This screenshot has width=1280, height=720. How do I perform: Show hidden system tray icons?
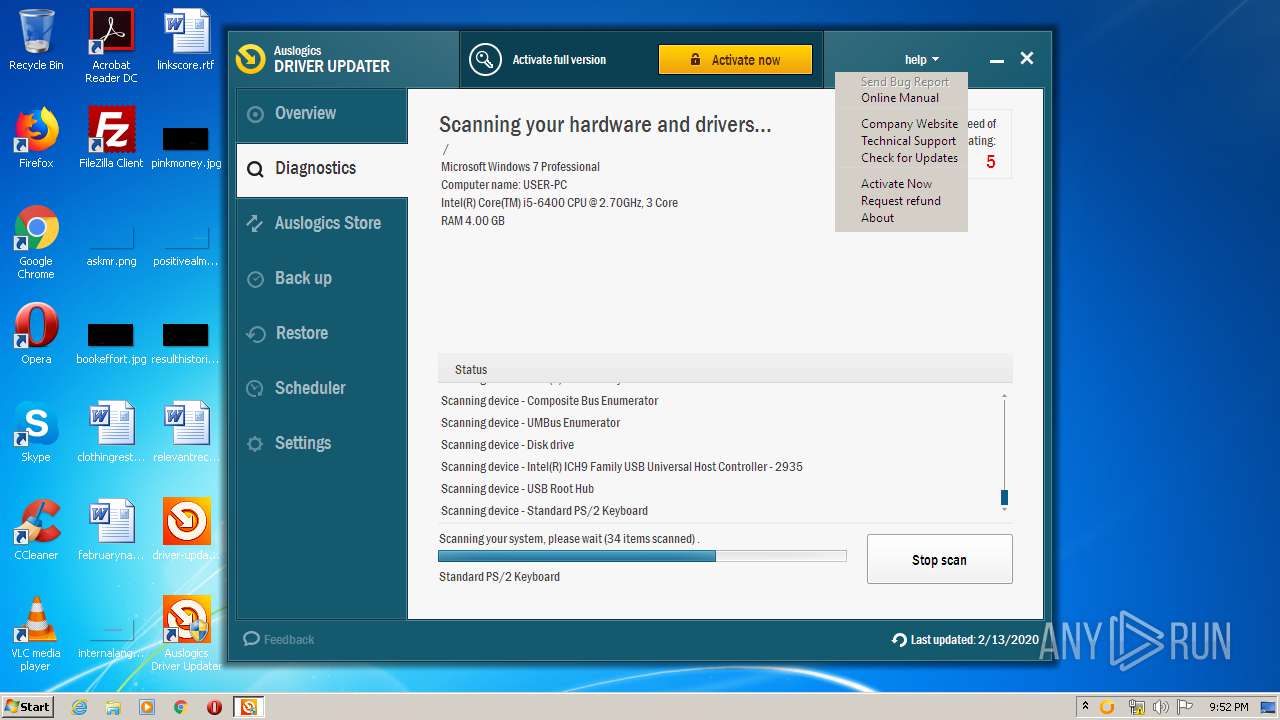pyautogui.click(x=1085, y=707)
